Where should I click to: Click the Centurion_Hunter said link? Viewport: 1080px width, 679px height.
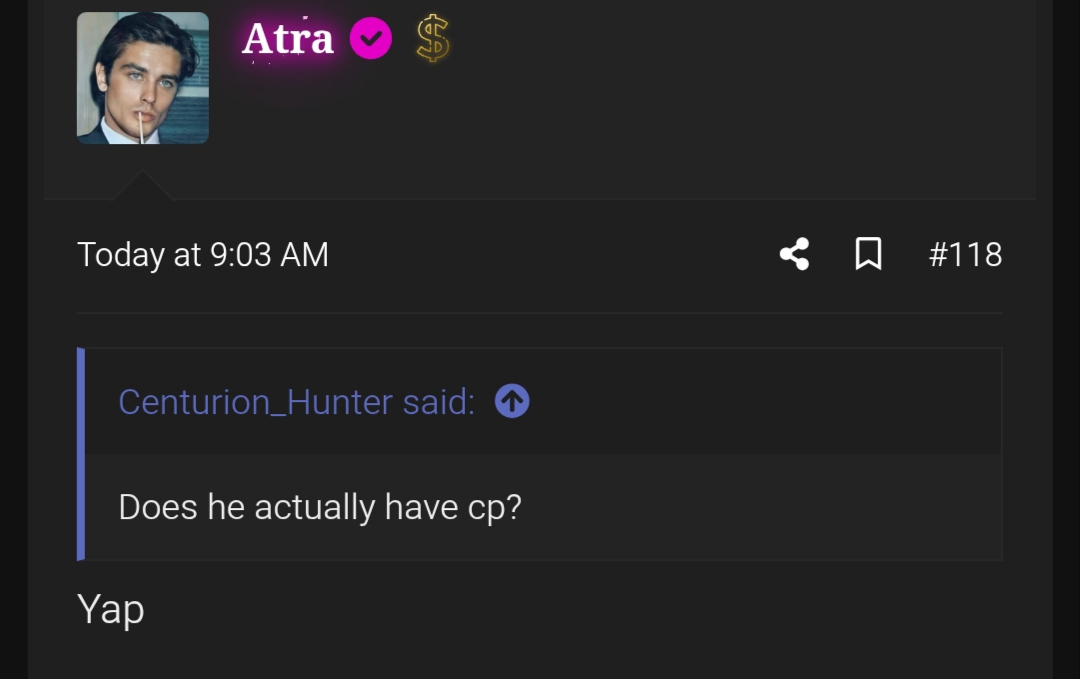pos(297,402)
